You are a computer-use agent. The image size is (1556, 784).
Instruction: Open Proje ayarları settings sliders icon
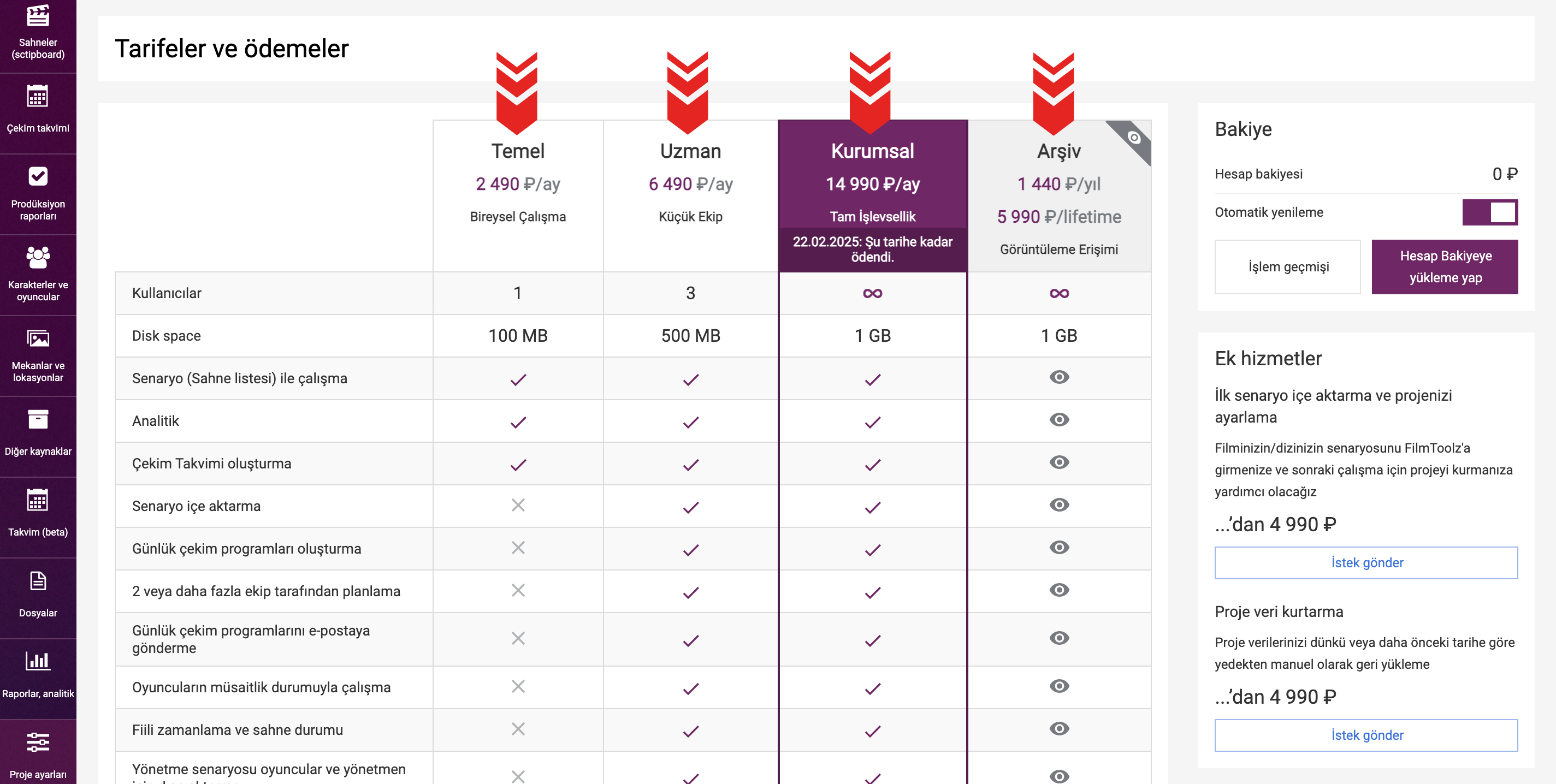click(x=38, y=742)
